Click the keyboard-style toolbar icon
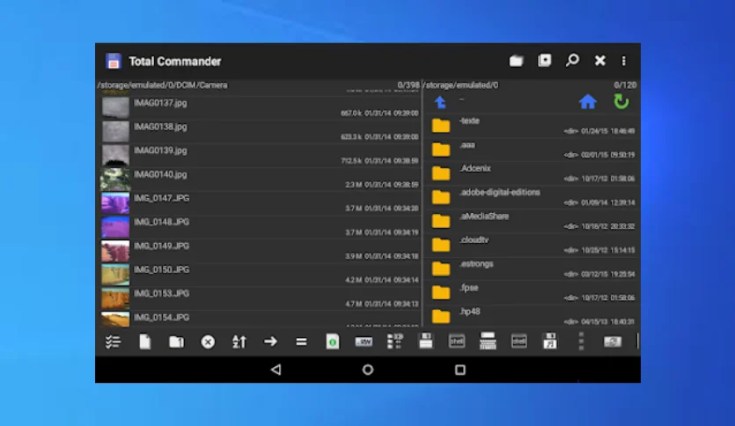 [488, 341]
